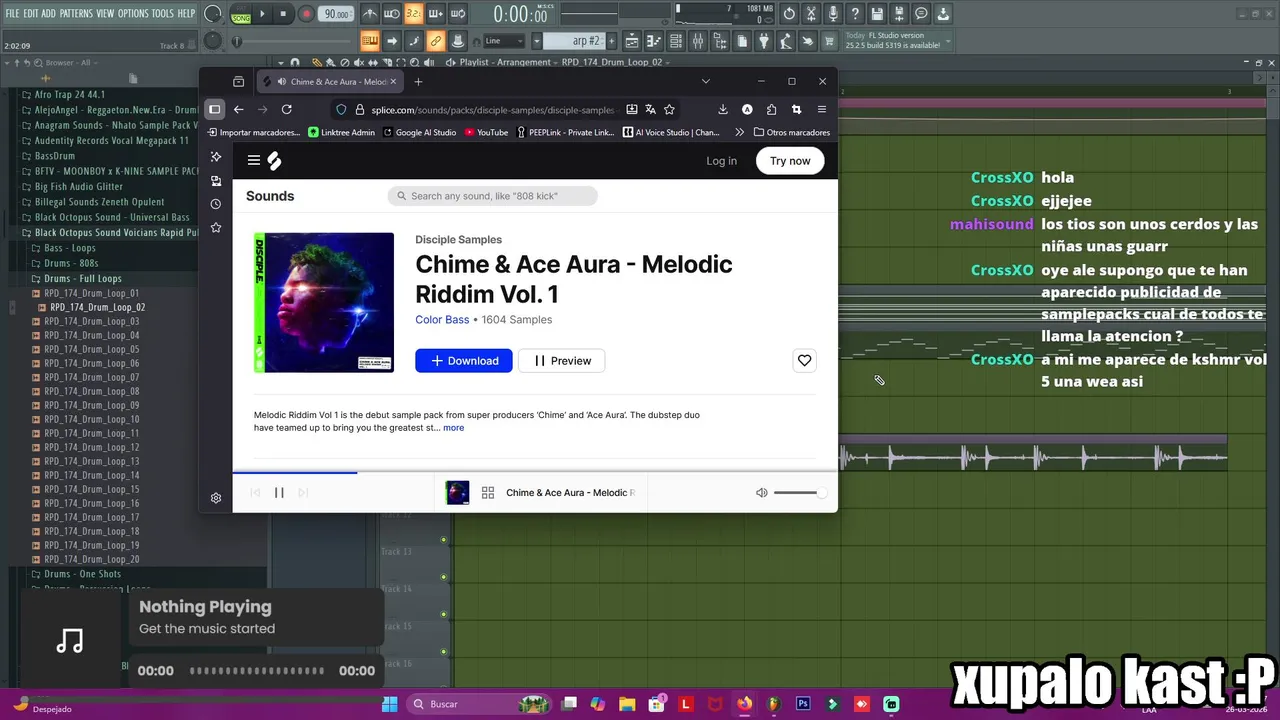1280x720 pixels.
Task: Click the Log in link
Action: click(x=721, y=161)
